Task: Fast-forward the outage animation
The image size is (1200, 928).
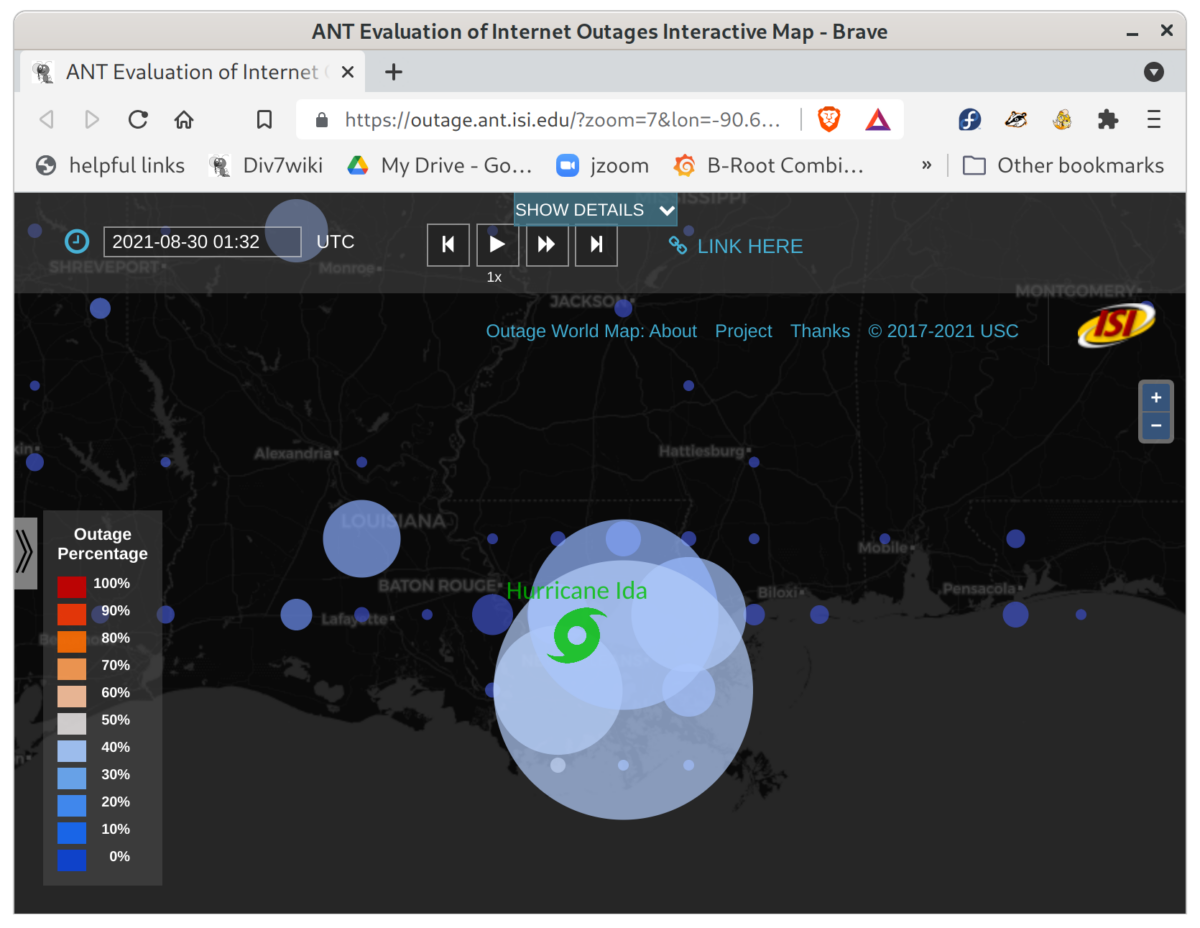Action: 547,244
